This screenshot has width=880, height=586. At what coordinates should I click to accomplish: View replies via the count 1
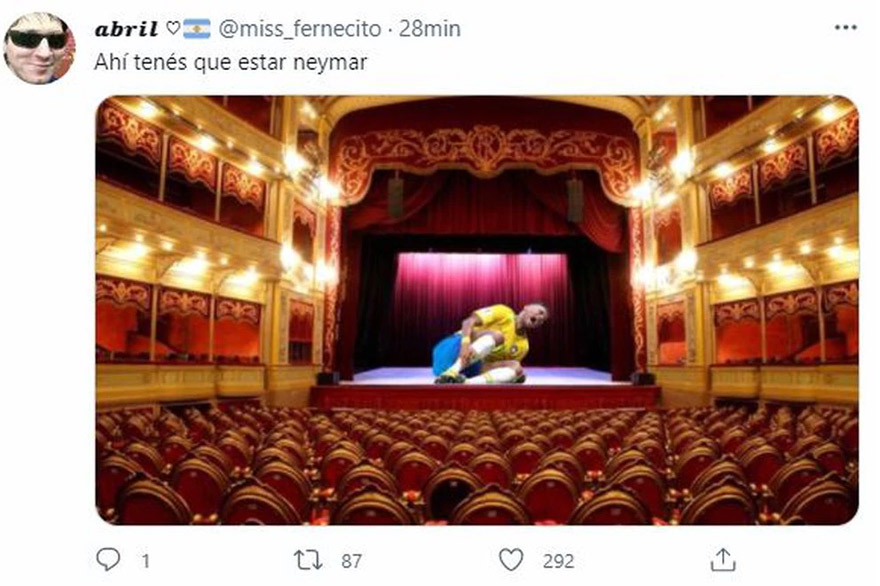[145, 560]
